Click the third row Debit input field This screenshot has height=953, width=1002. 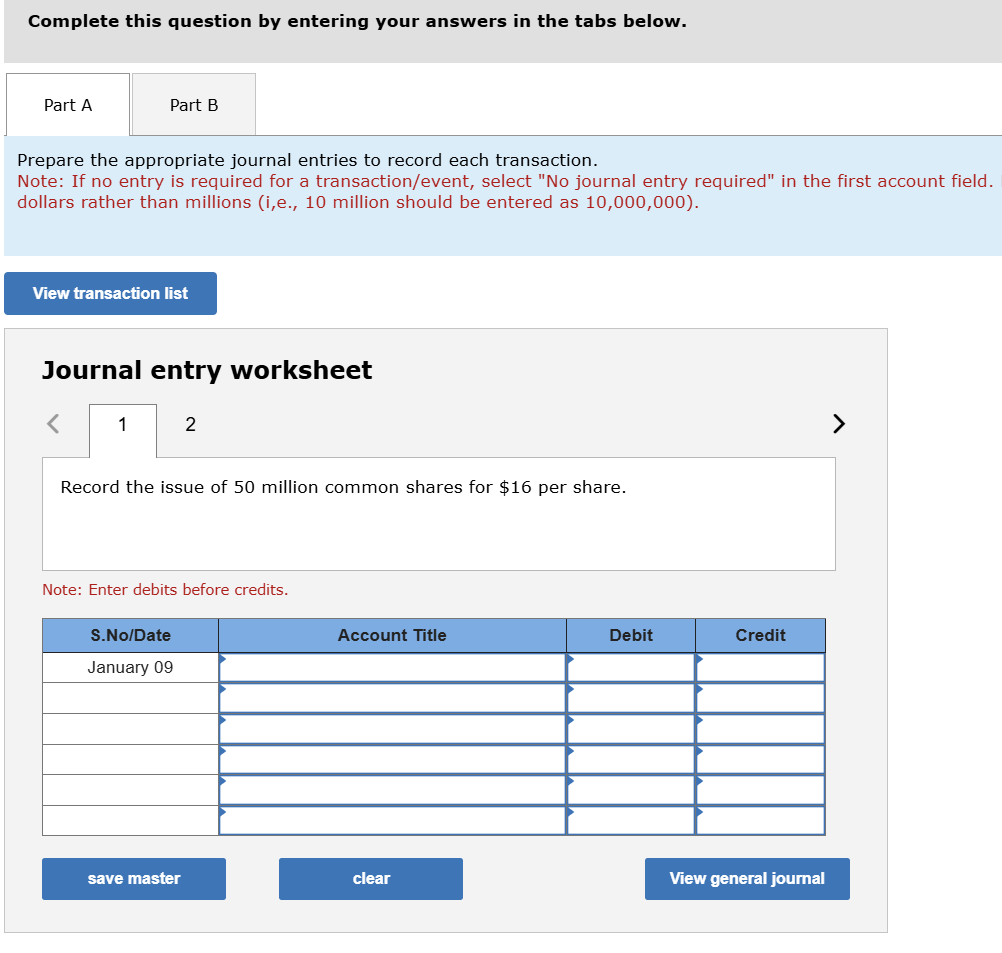630,728
